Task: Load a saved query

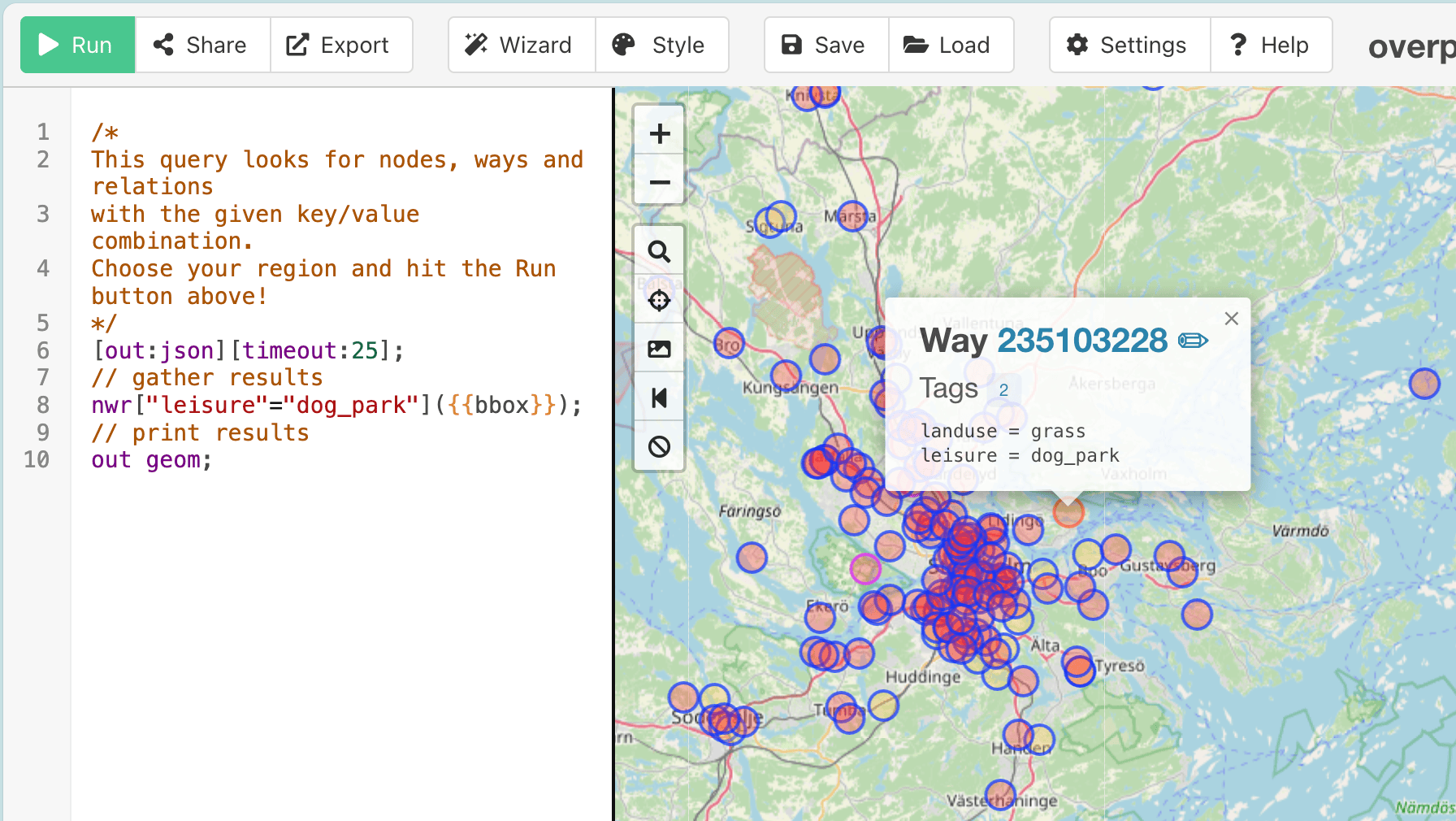Action: click(950, 45)
